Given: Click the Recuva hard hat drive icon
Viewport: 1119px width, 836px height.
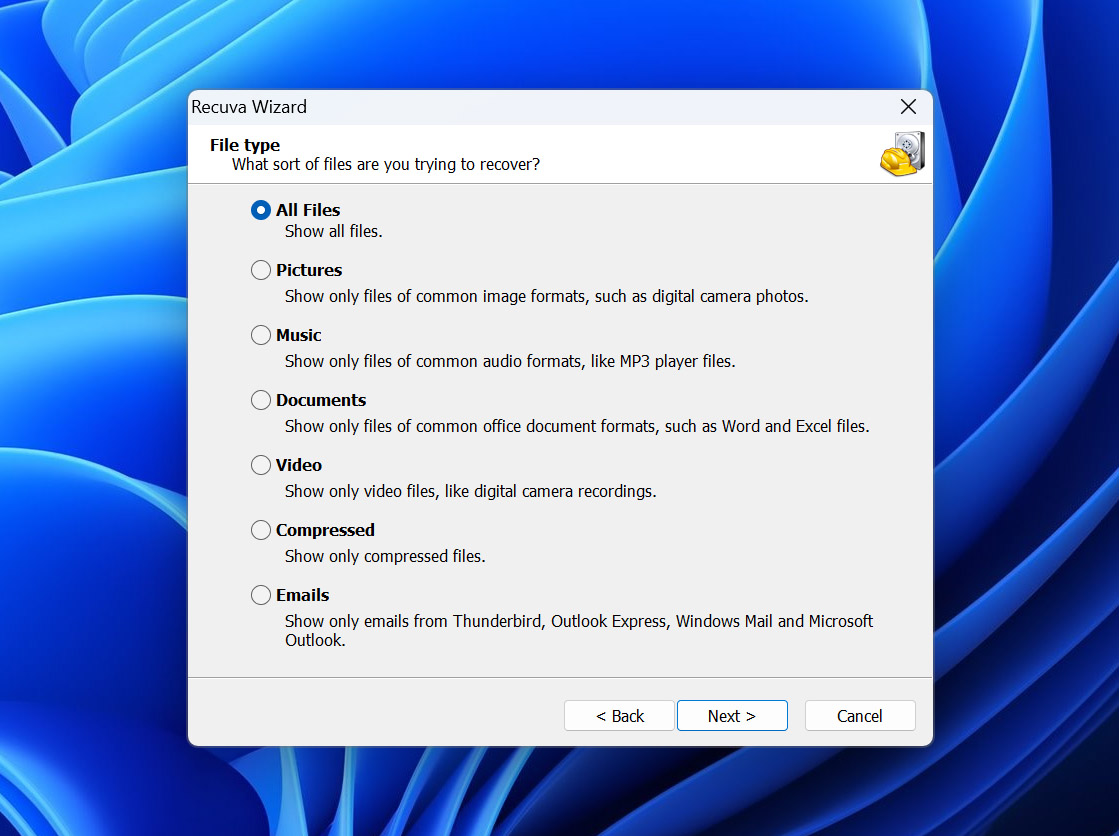Looking at the screenshot, I should (x=903, y=153).
